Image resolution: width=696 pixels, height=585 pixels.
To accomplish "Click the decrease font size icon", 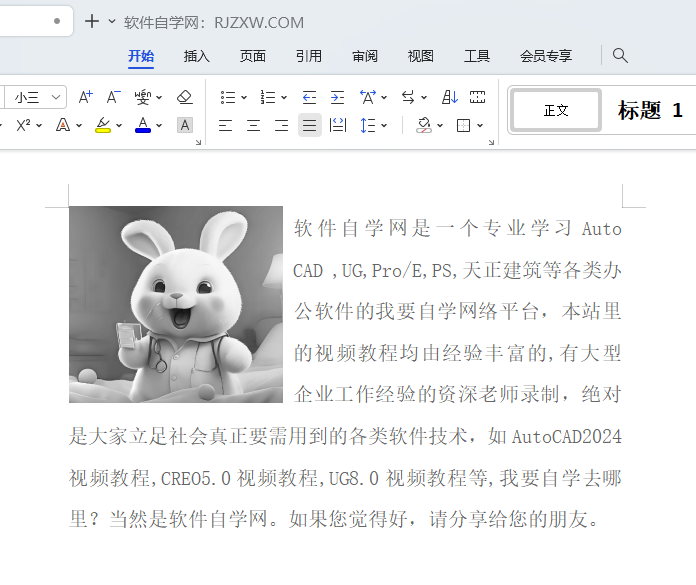I will tap(114, 97).
